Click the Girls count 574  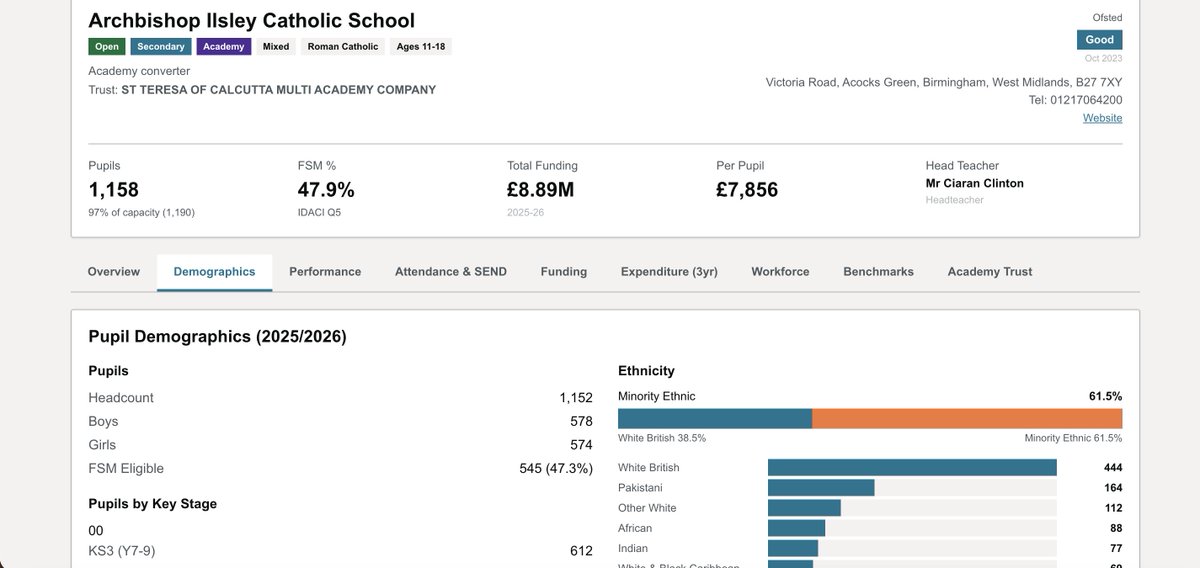point(581,445)
